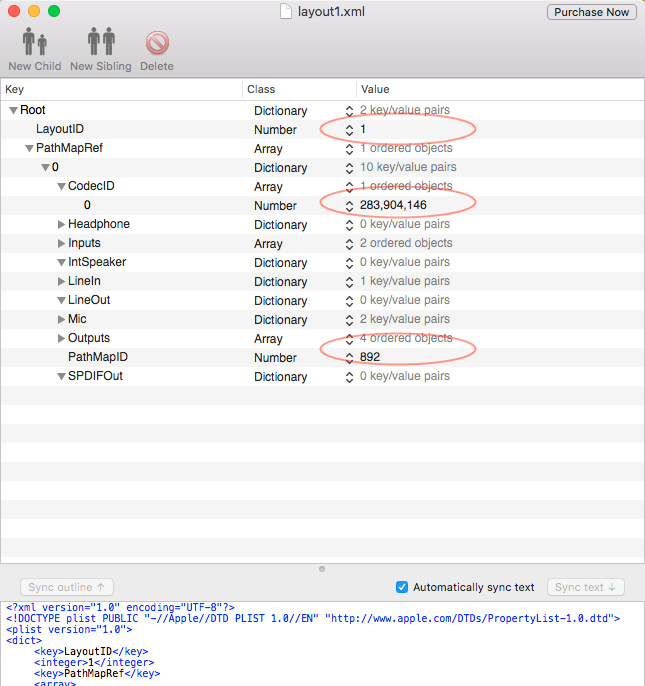Screen dimensions: 645x686
Task: Select the Headphone key label
Action: click(x=99, y=224)
